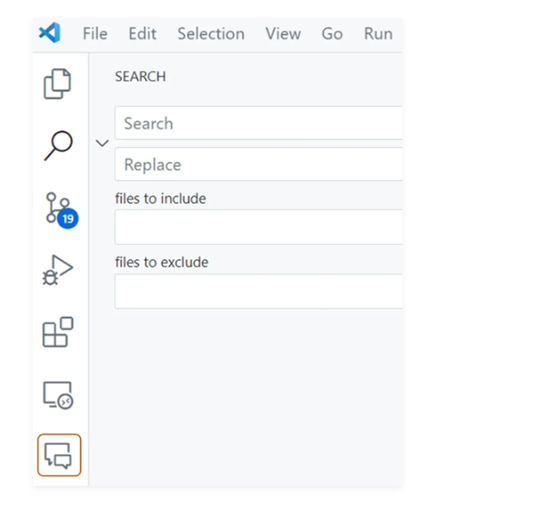Open the Run menu

(x=378, y=34)
